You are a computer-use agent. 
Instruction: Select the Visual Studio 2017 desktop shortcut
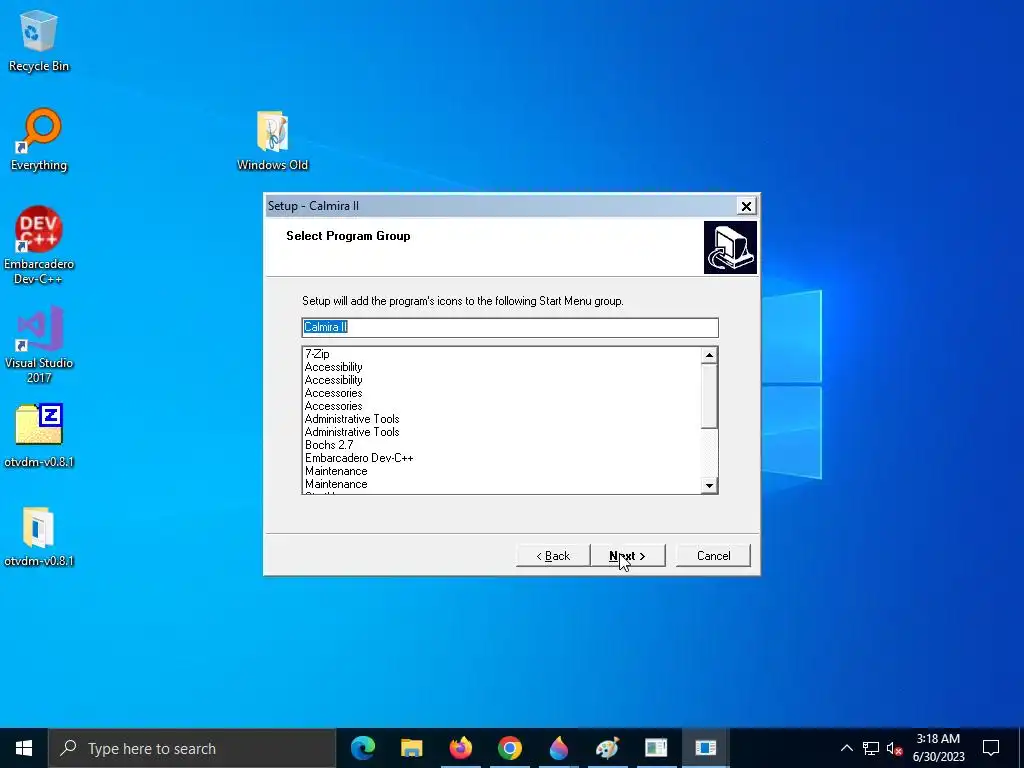39,344
